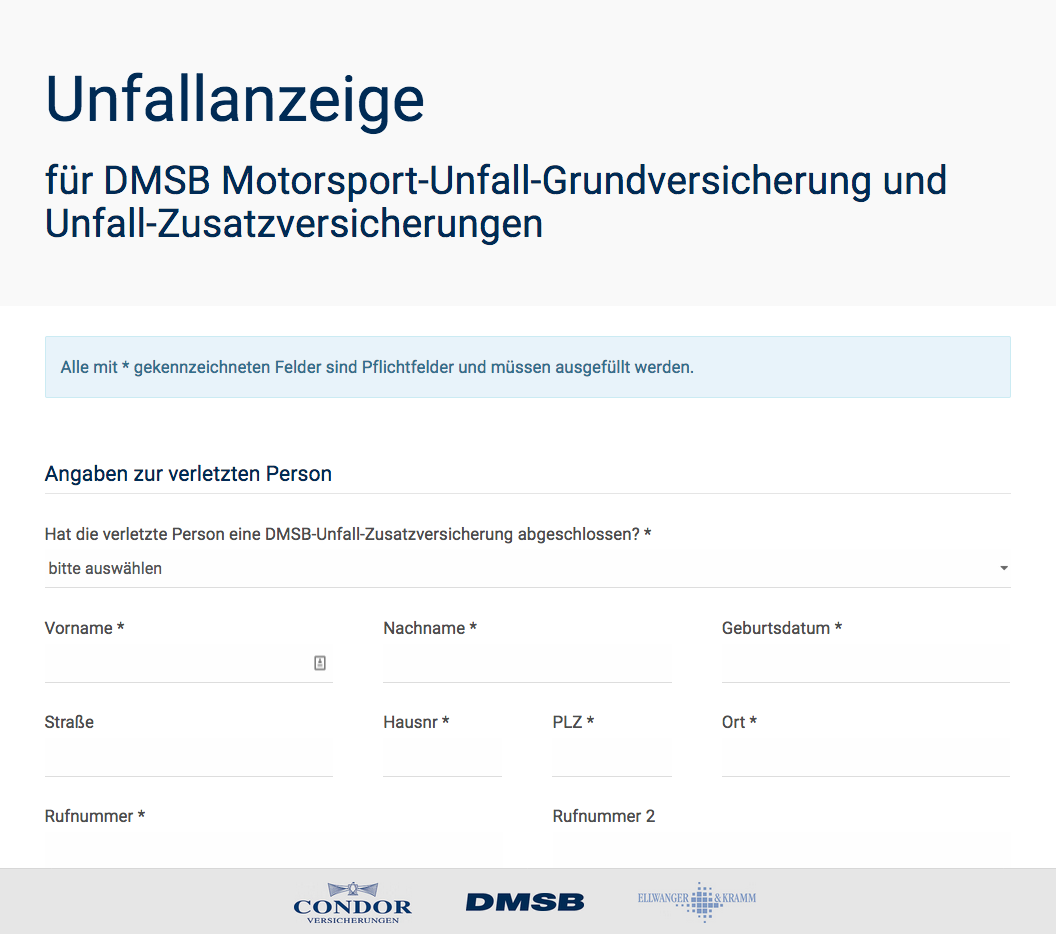1056x934 pixels.
Task: Click the 'Hat die verletzte Person' question label
Action: click(x=348, y=534)
